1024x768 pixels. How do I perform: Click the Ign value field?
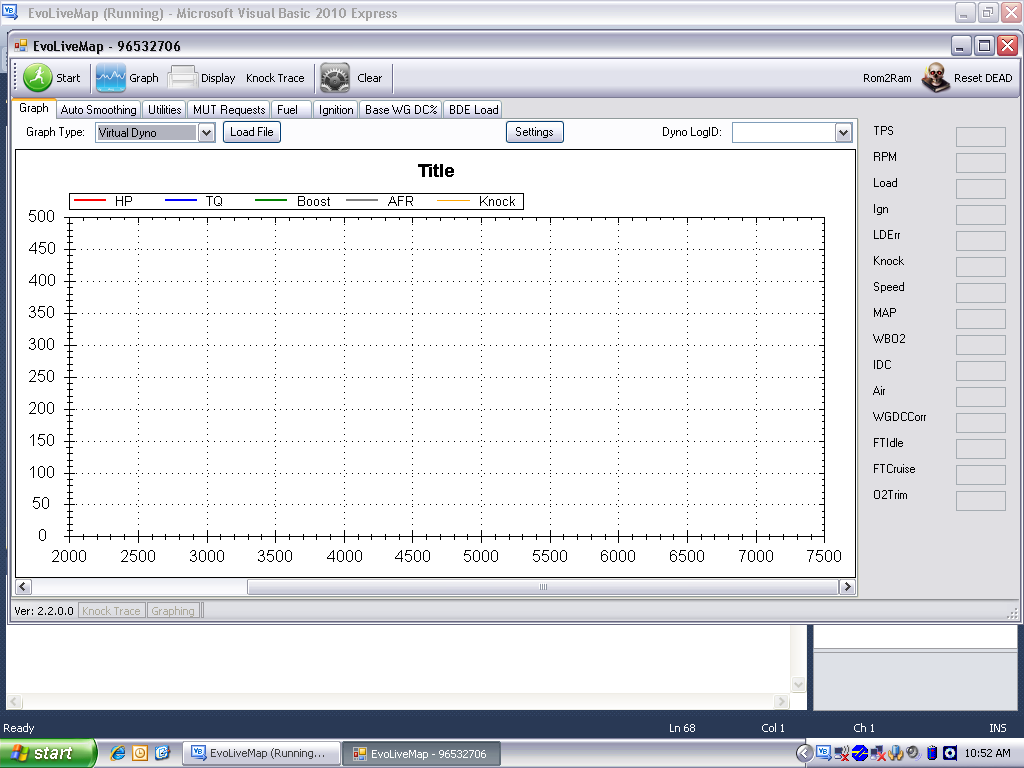[x=980, y=215]
